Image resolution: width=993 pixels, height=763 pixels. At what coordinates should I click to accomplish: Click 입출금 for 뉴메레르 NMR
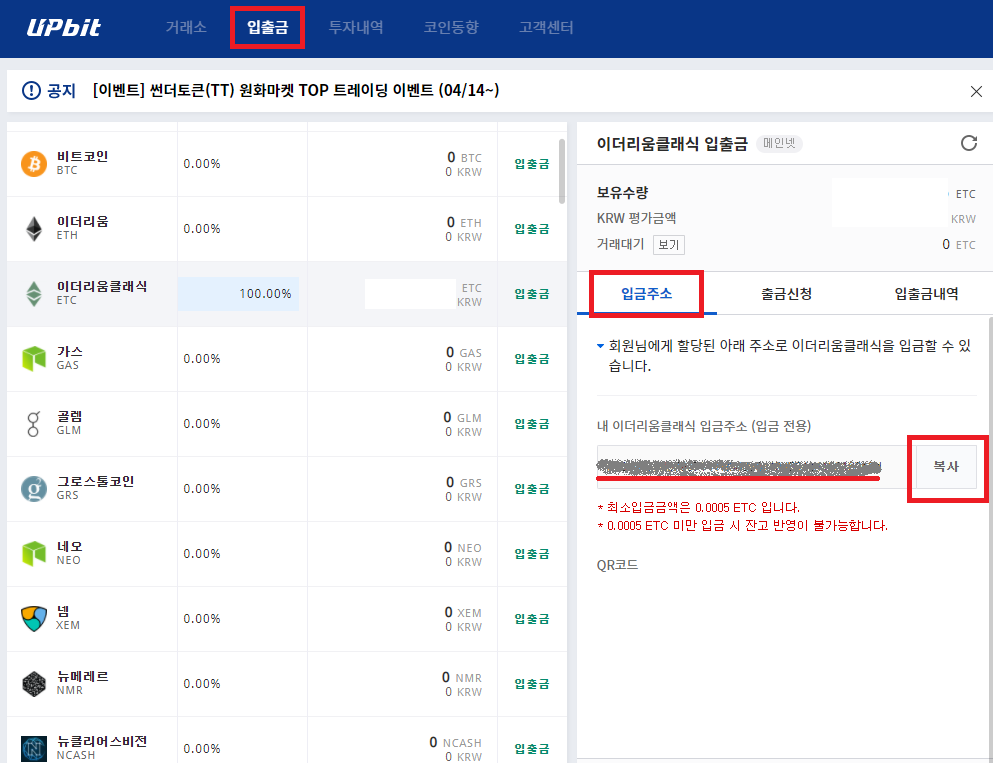531,684
